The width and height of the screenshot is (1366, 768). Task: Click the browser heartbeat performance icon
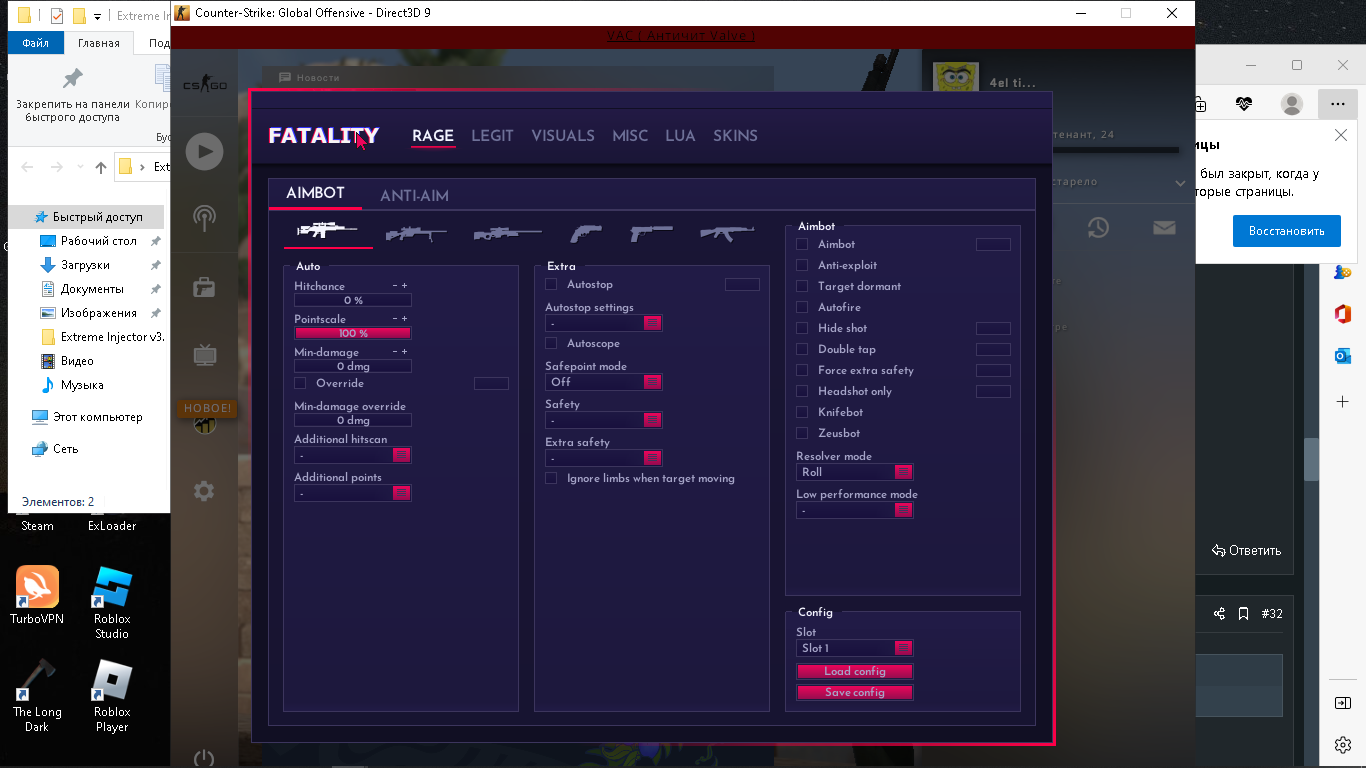1244,104
